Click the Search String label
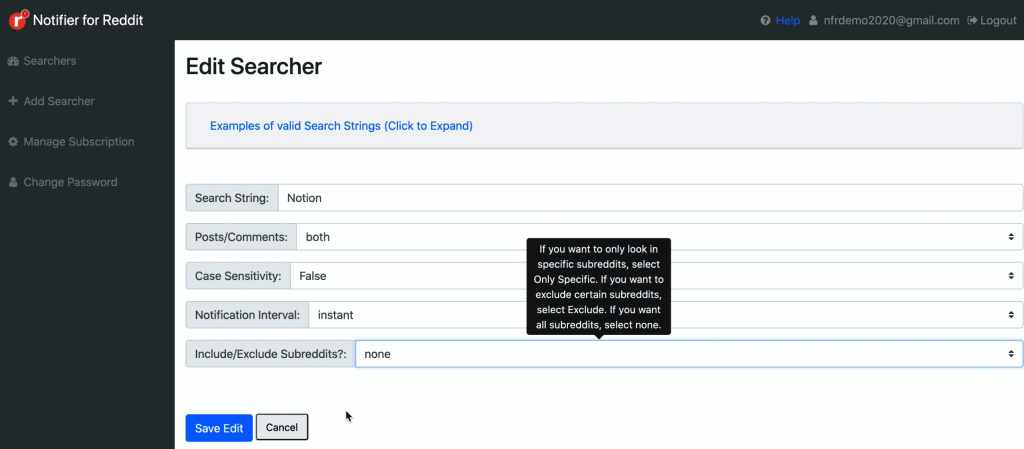The height and width of the screenshot is (449, 1024). click(x=232, y=198)
